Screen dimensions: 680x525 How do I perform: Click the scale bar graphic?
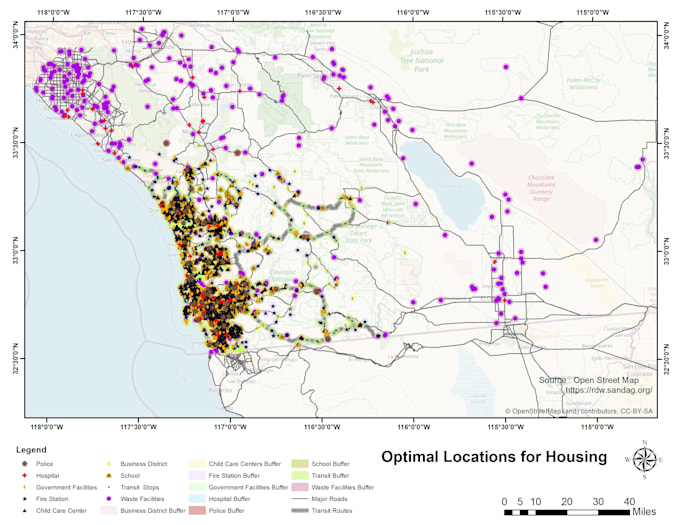coord(567,512)
